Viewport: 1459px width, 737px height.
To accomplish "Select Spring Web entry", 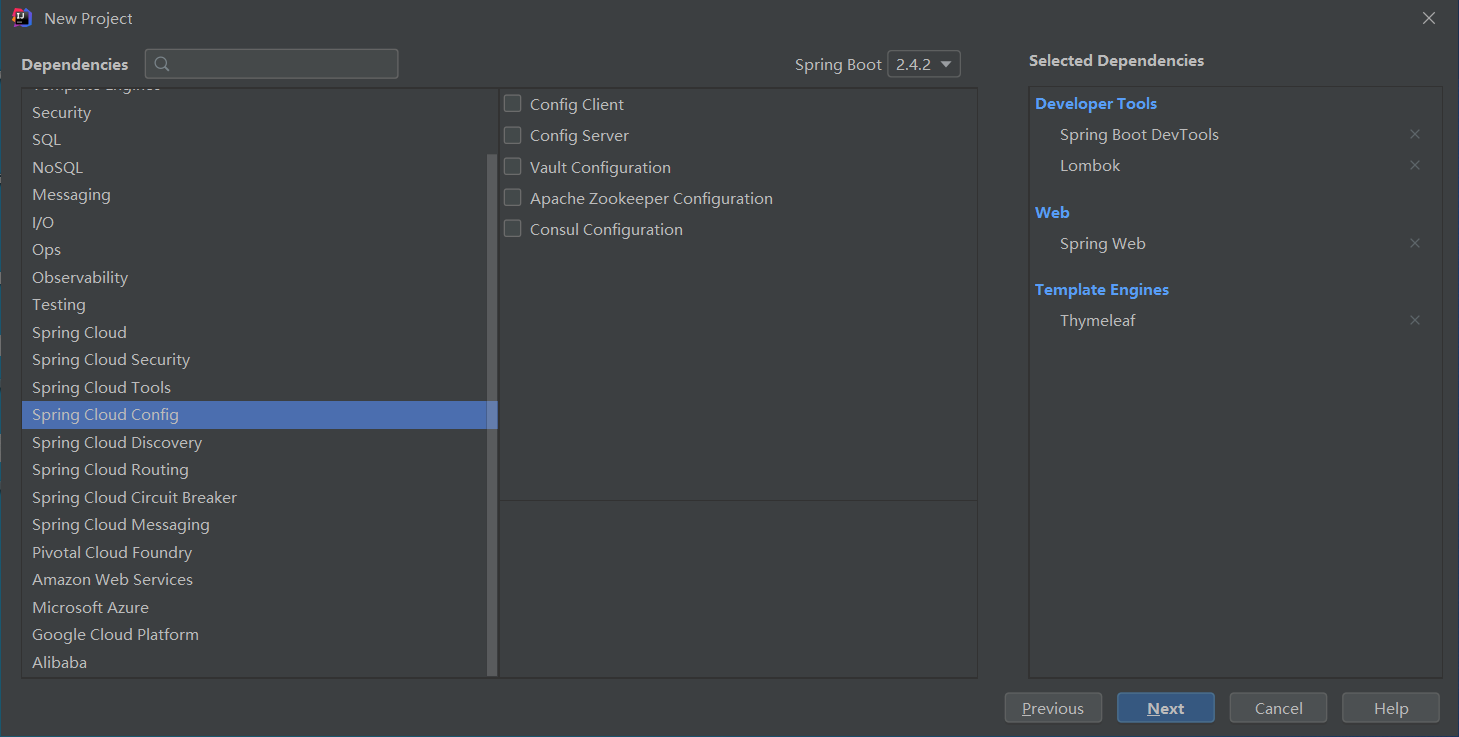I will (x=1103, y=244).
